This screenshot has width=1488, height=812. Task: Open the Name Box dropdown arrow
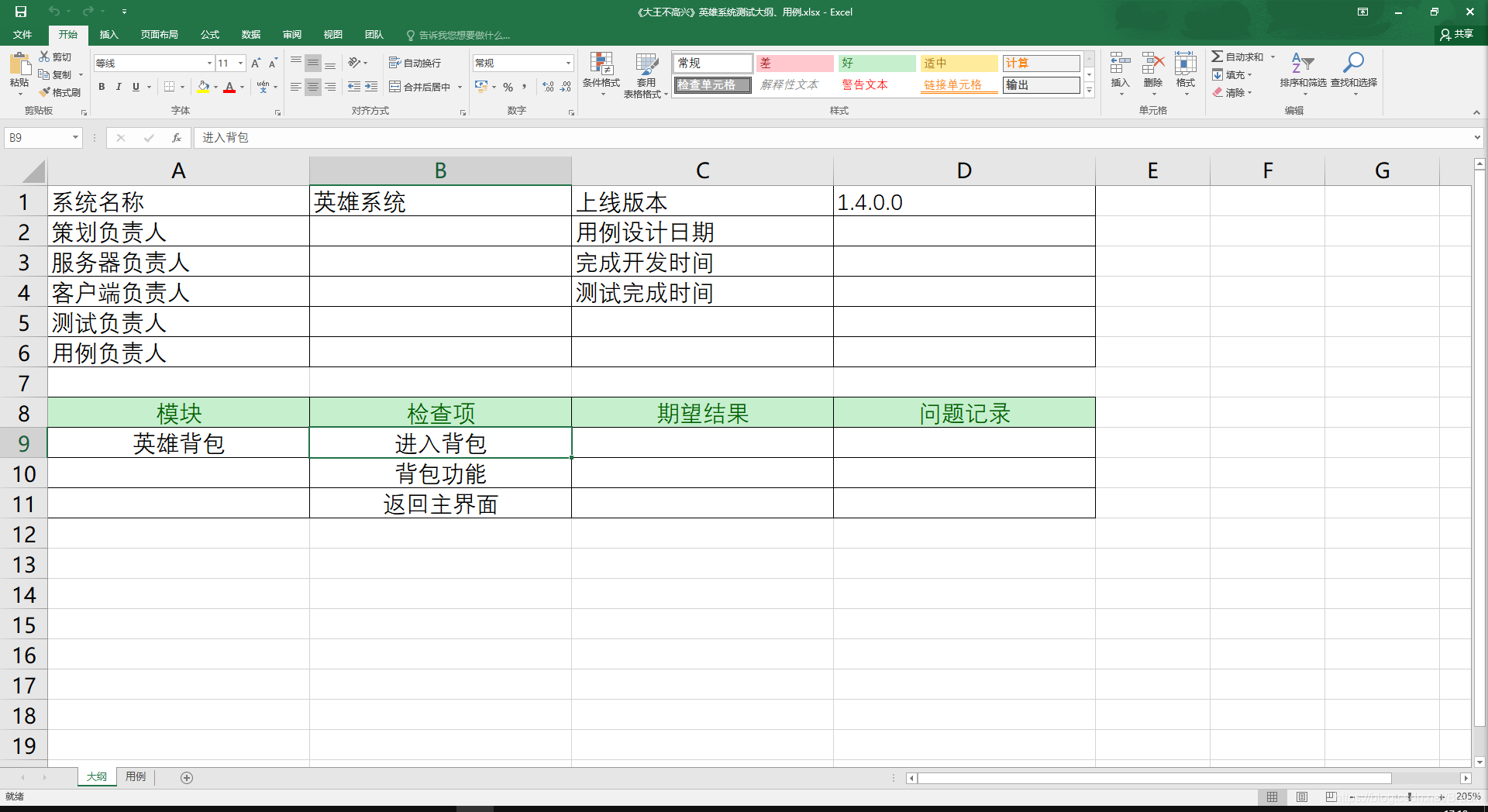tap(75, 138)
